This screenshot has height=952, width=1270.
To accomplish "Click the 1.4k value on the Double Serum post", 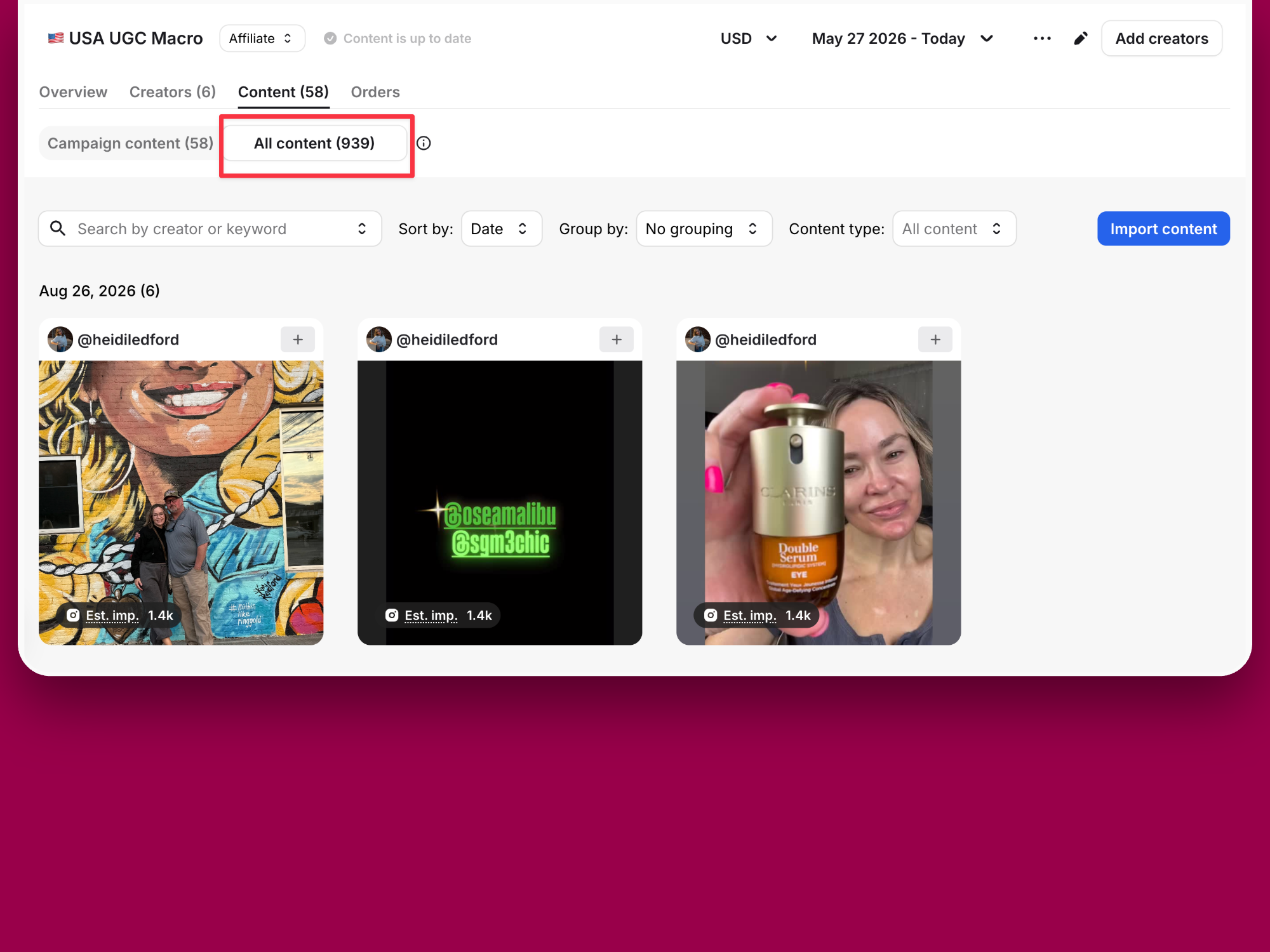I will pyautogui.click(x=798, y=616).
